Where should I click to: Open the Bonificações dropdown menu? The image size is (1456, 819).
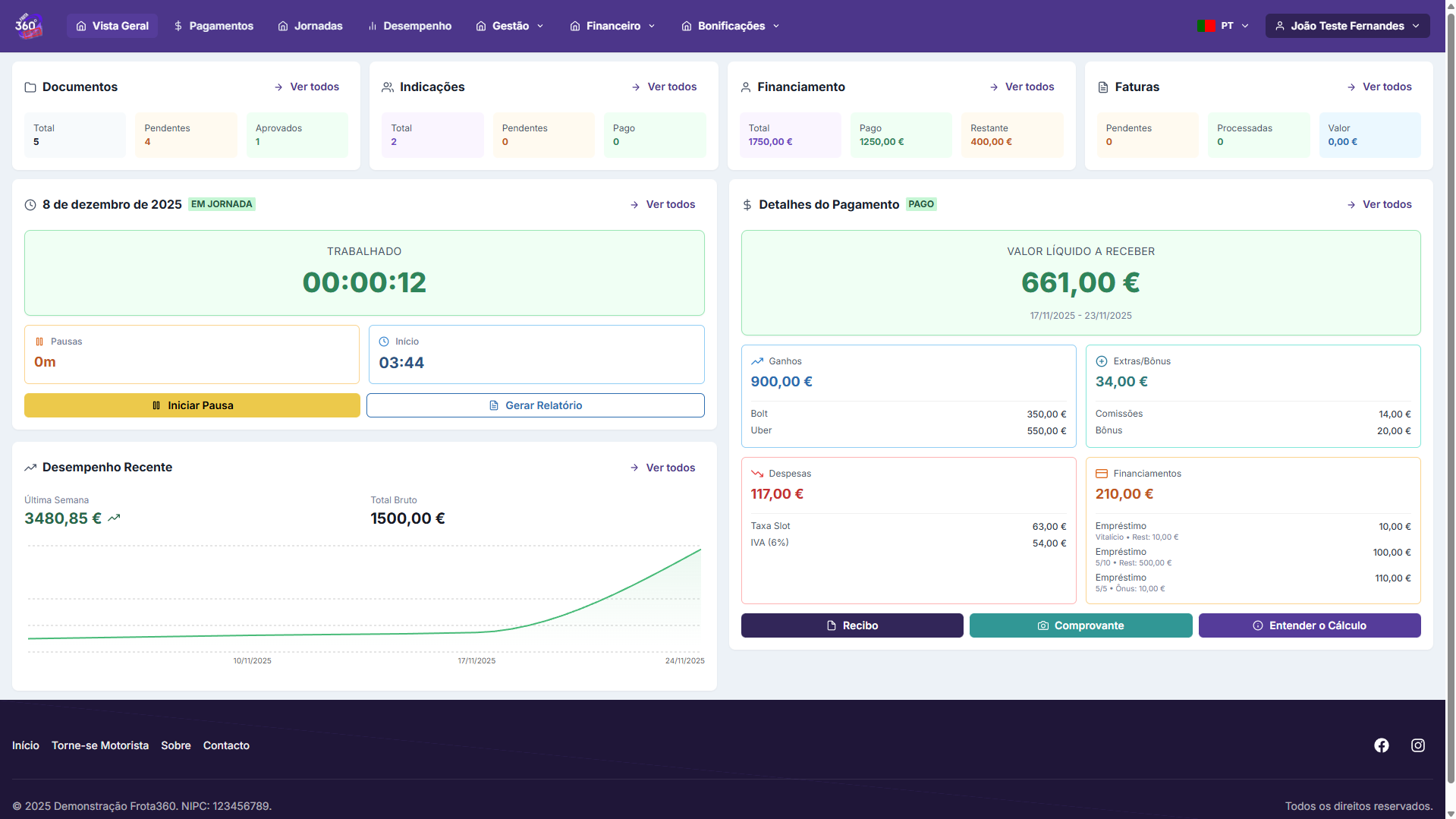(x=731, y=26)
